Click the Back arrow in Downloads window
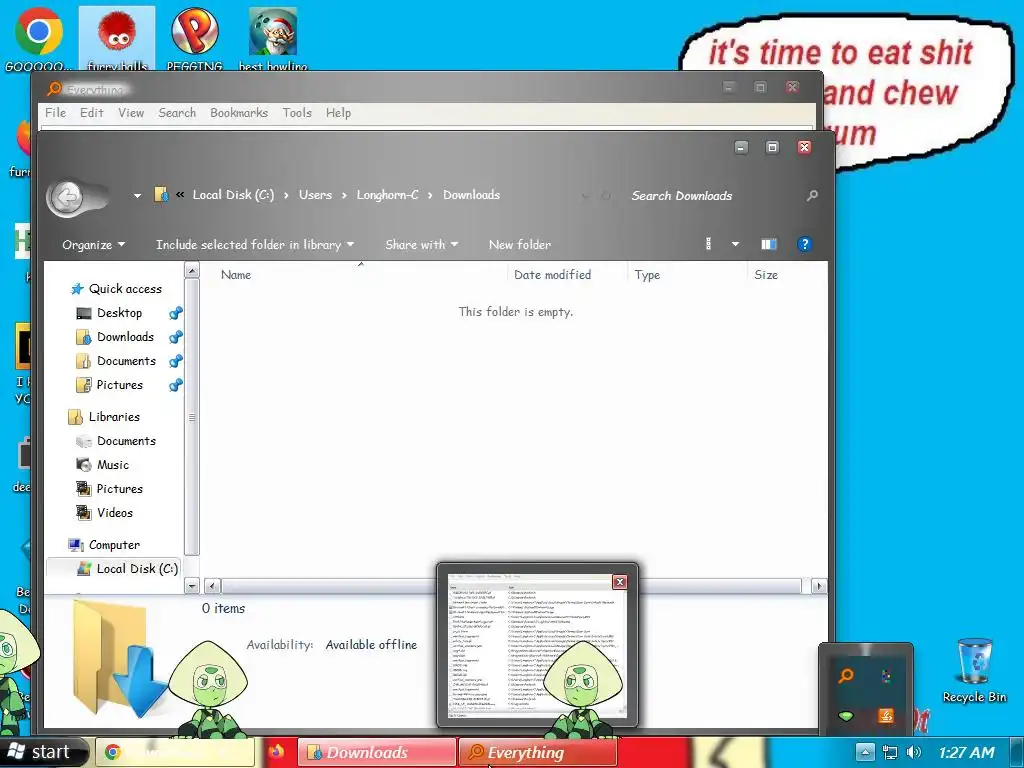This screenshot has width=1024, height=768. click(66, 197)
